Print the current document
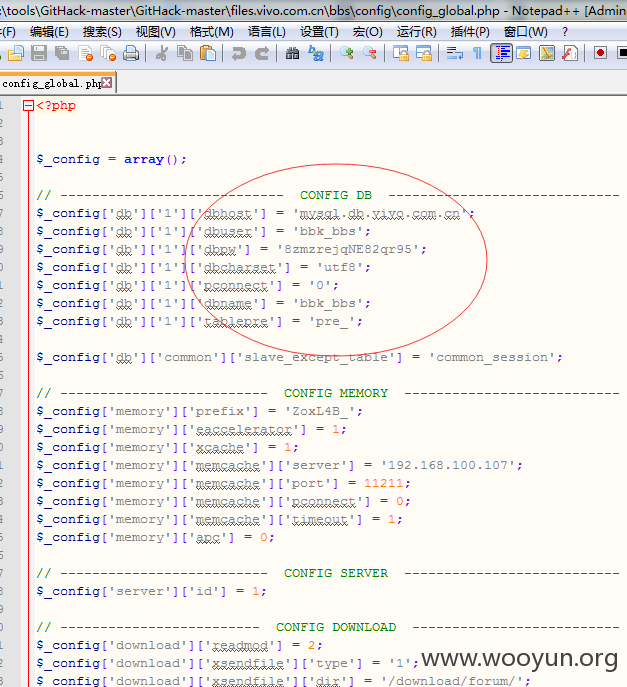627x687 pixels. click(131, 53)
